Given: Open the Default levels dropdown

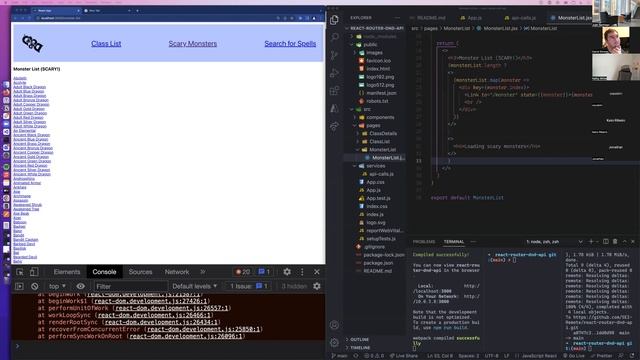Looking at the screenshot, I should 194,286.
